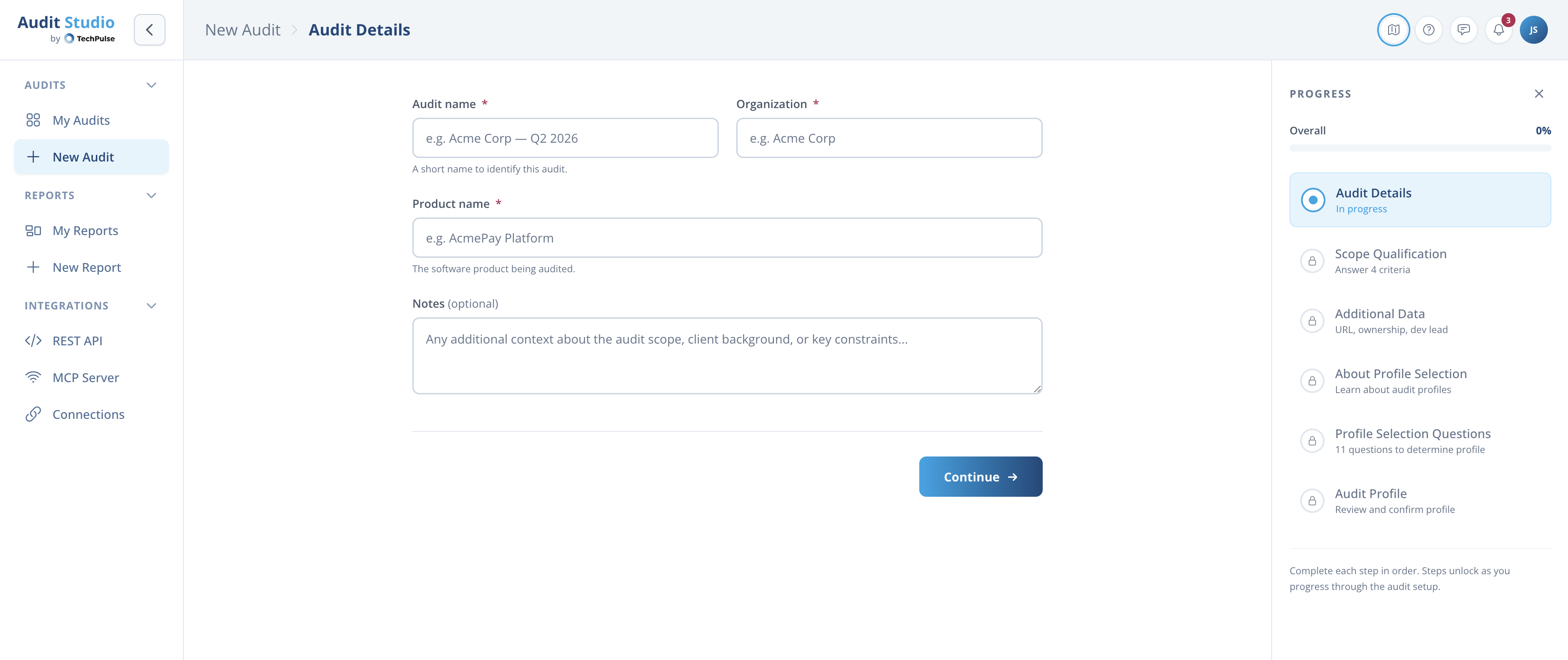Collapse the Audits sidebar section

point(151,85)
